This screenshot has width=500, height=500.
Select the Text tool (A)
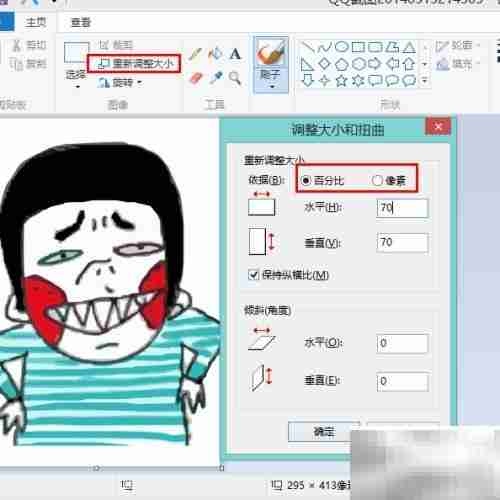235,54
